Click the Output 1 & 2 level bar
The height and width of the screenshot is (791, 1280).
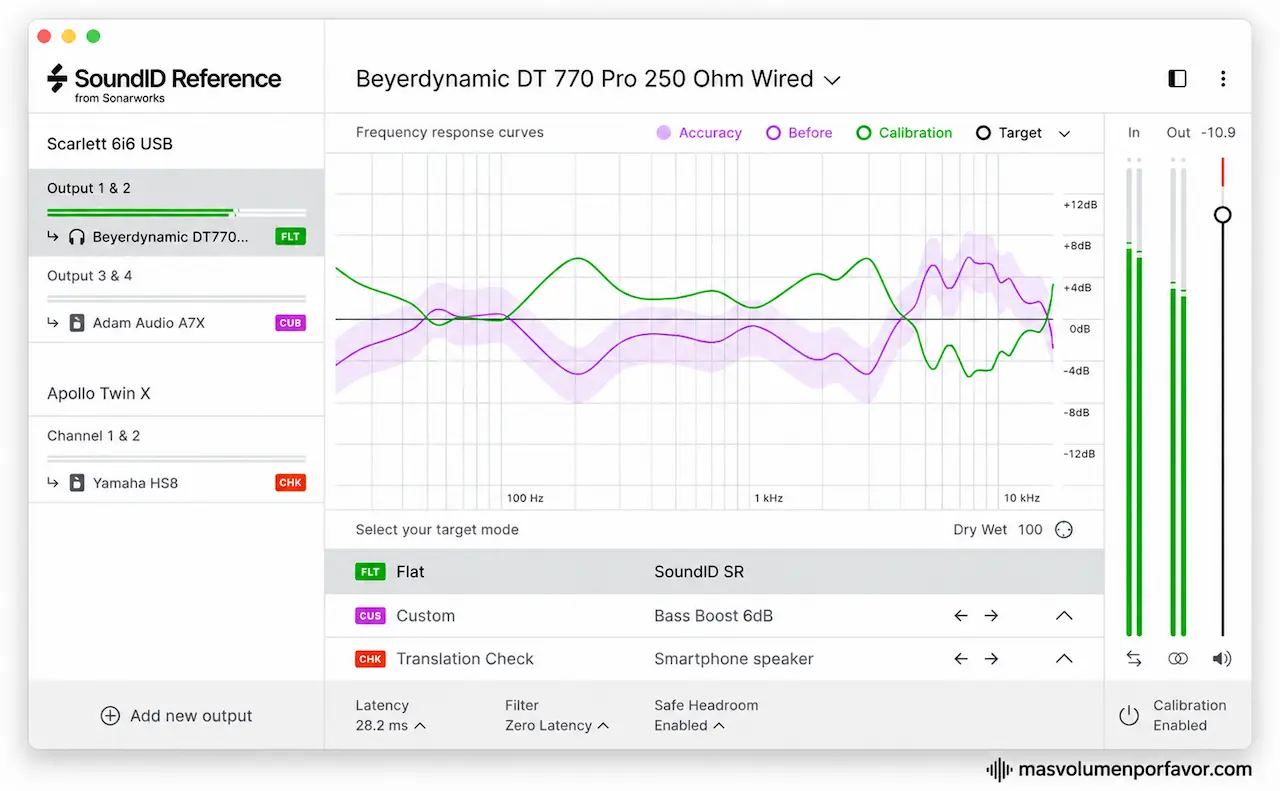pos(176,212)
